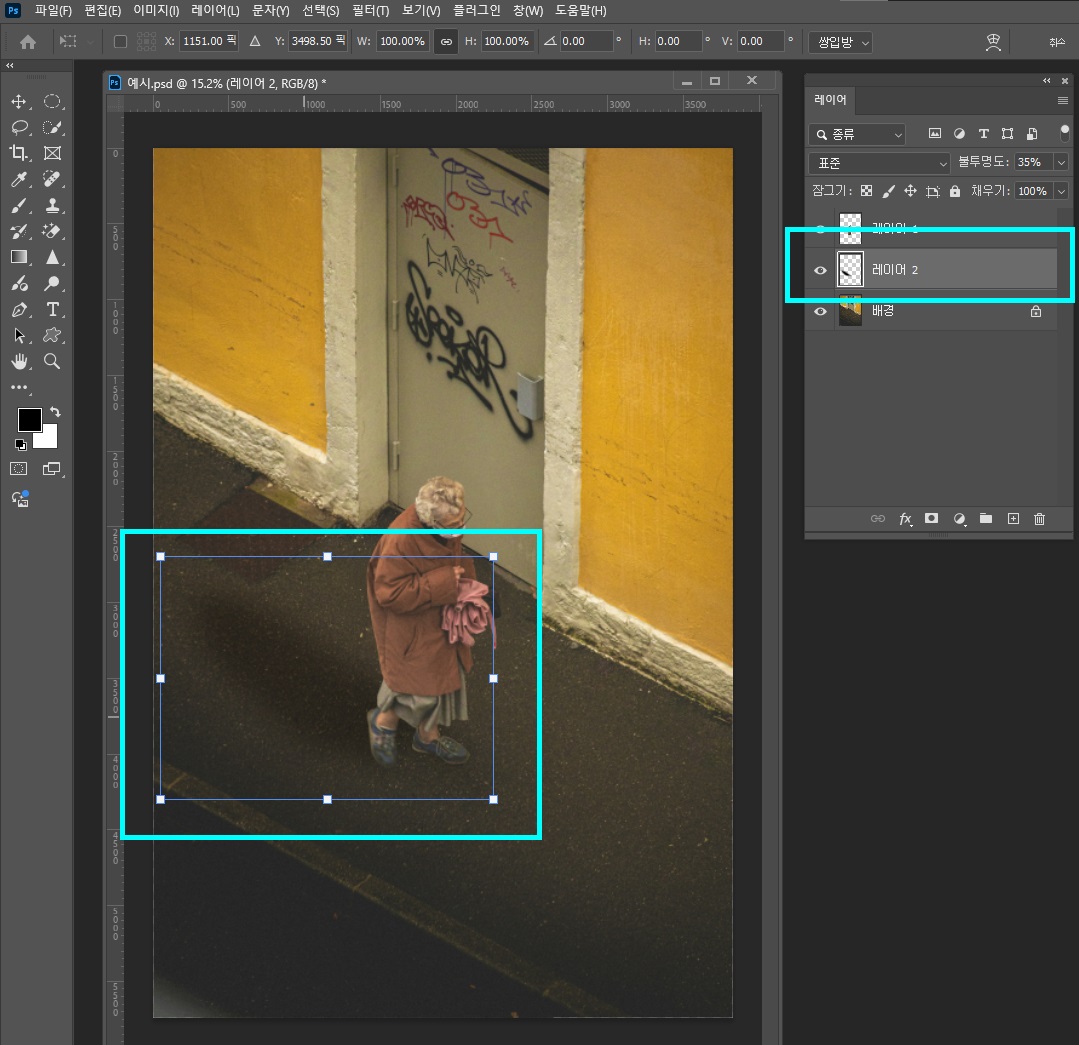Click the link layers chain icon
Screen dimensions: 1079x1045
tap(878, 519)
